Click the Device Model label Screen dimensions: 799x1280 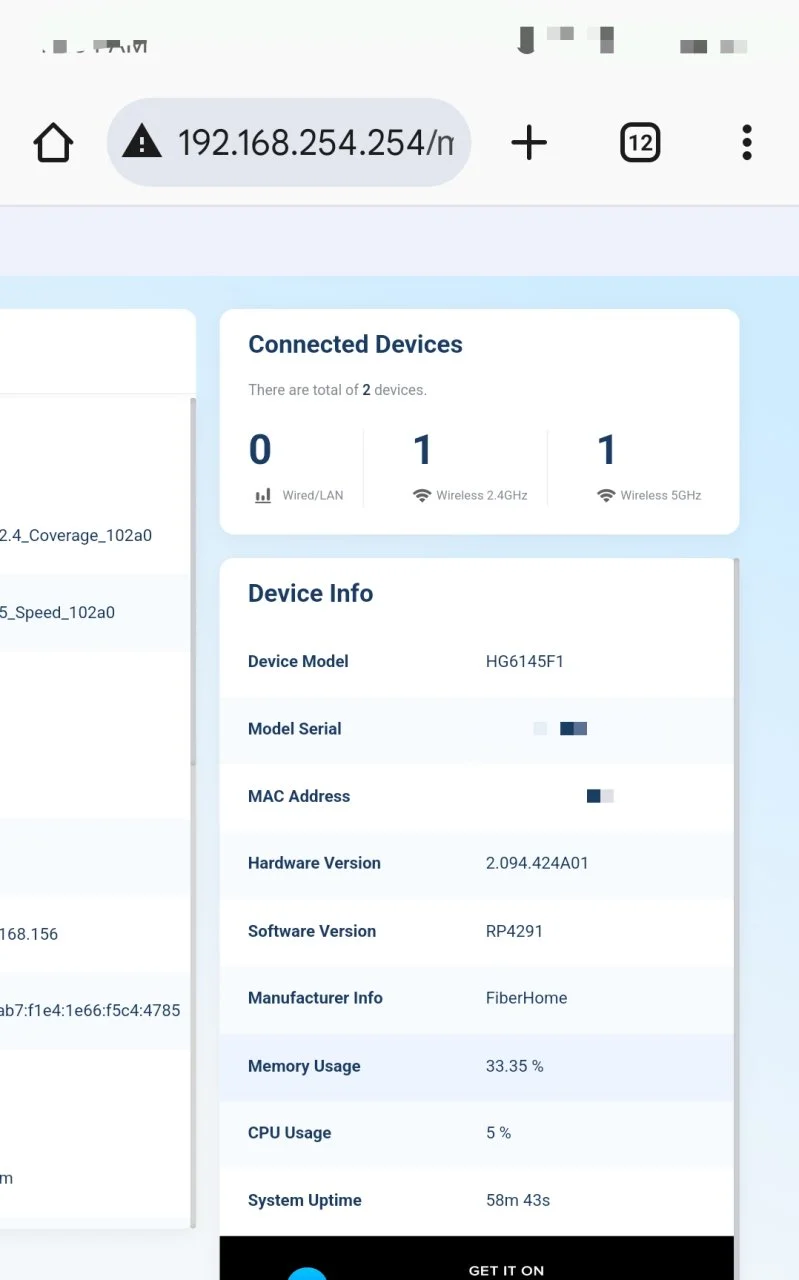[298, 661]
